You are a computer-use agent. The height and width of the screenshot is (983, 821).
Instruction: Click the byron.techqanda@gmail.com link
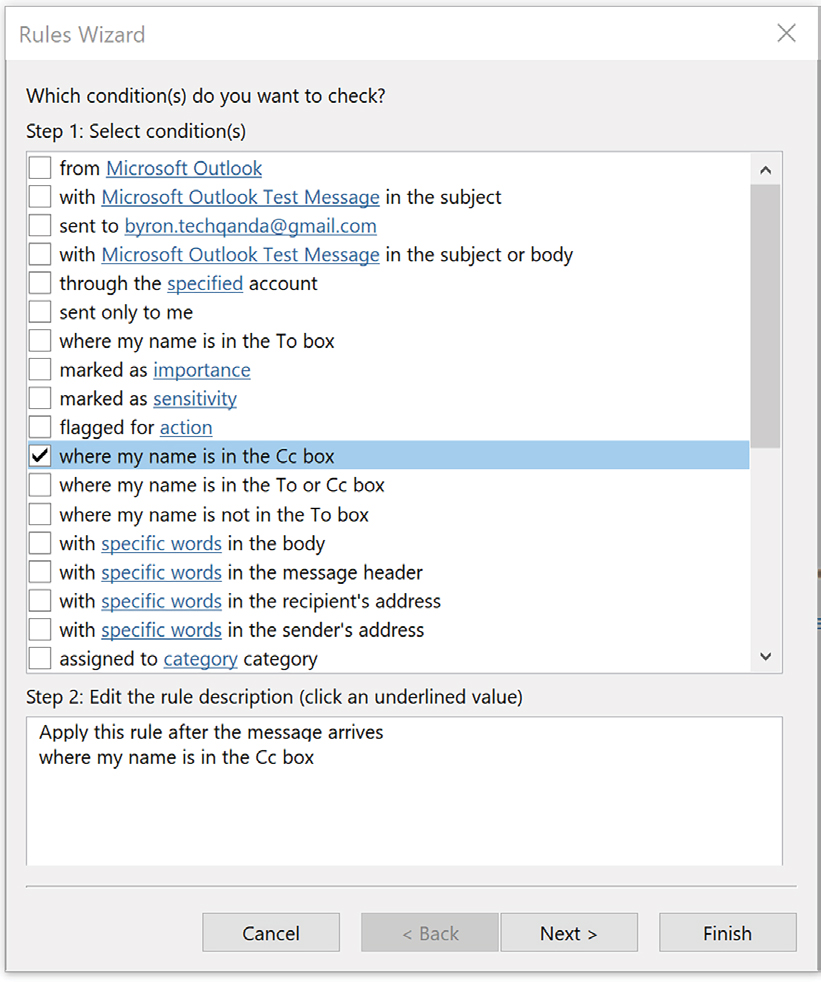[250, 226]
